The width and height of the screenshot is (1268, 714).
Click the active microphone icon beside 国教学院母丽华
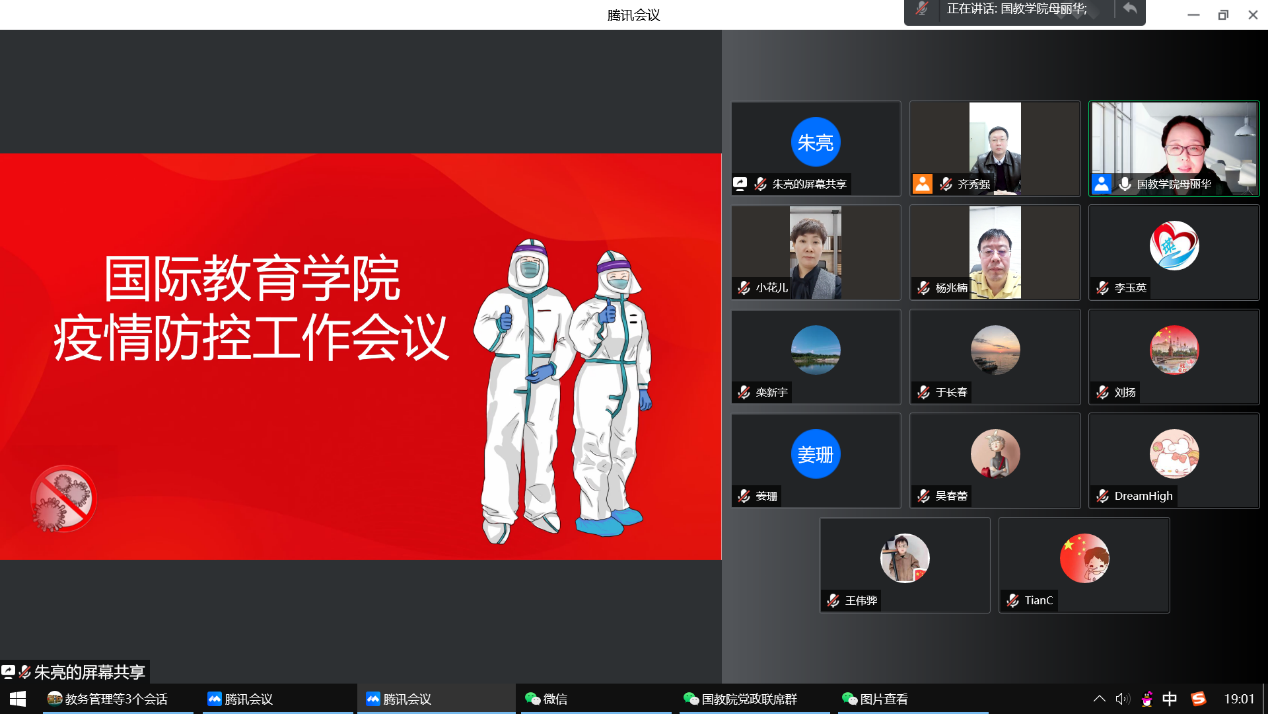[x=1124, y=184]
